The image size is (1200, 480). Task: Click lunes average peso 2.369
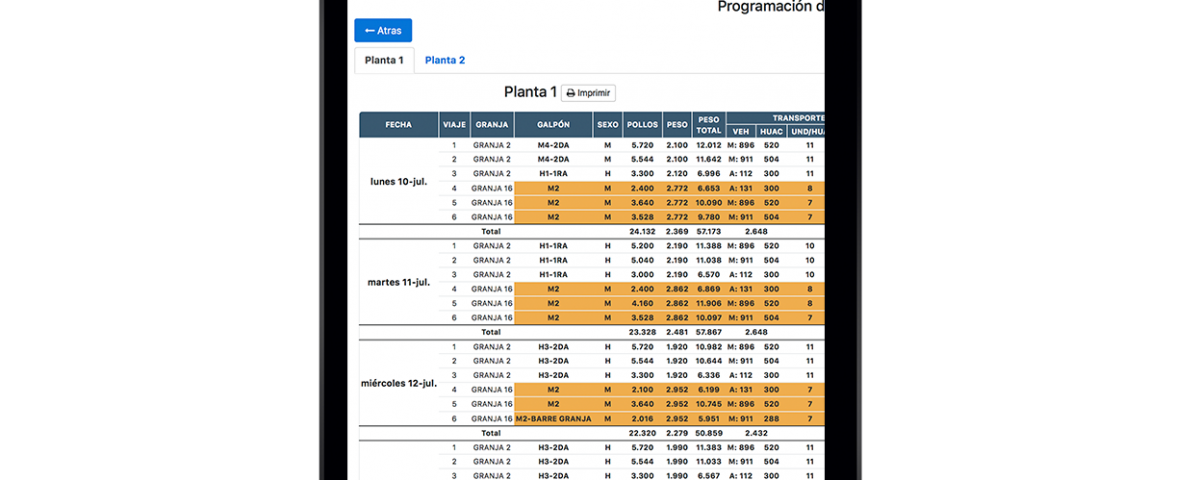pos(677,231)
